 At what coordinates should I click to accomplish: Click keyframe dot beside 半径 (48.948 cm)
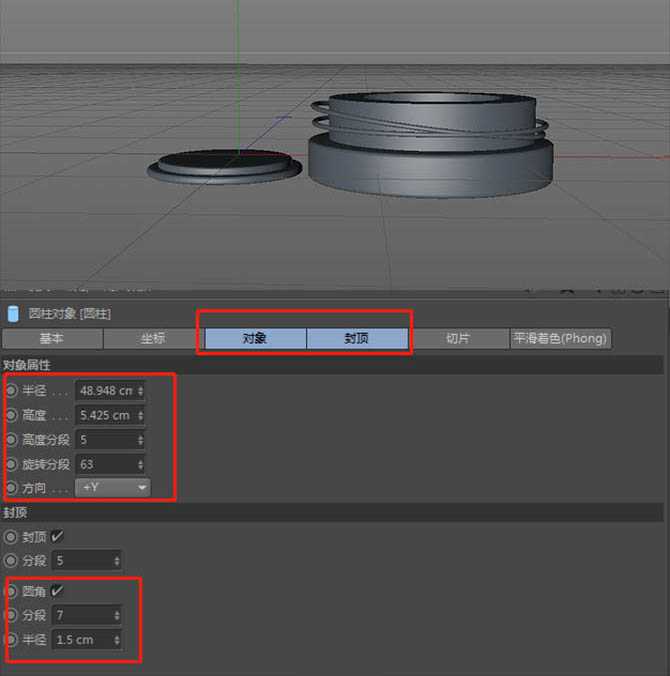(x=12, y=390)
